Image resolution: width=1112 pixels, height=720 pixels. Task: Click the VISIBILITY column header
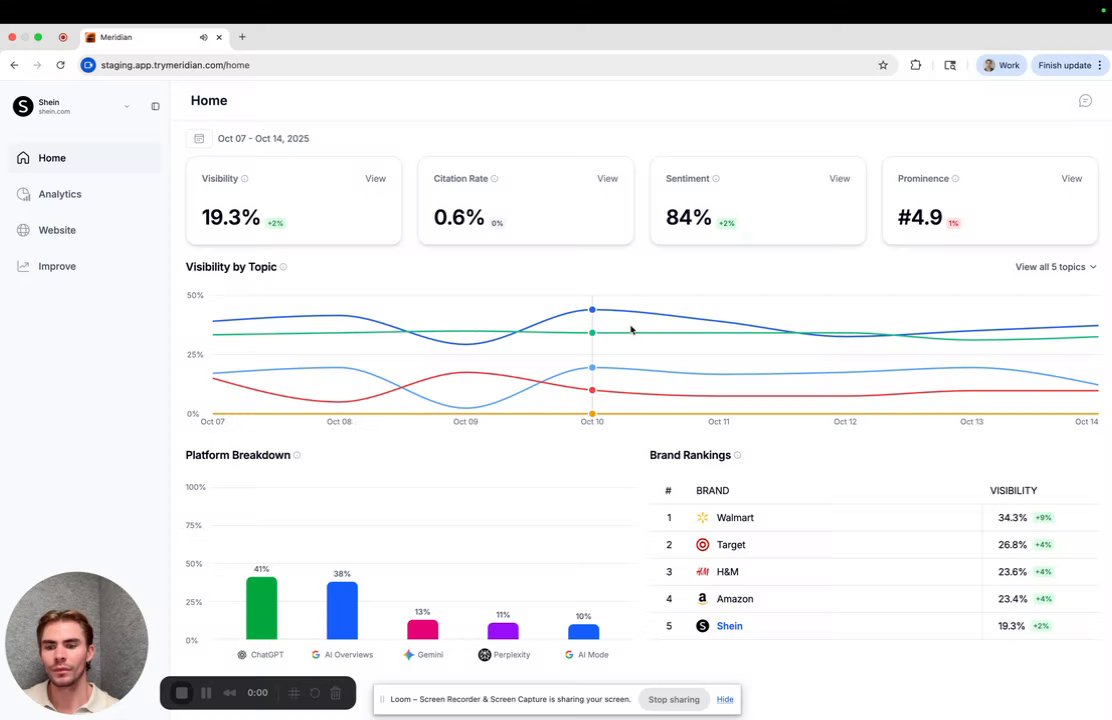(x=1013, y=490)
